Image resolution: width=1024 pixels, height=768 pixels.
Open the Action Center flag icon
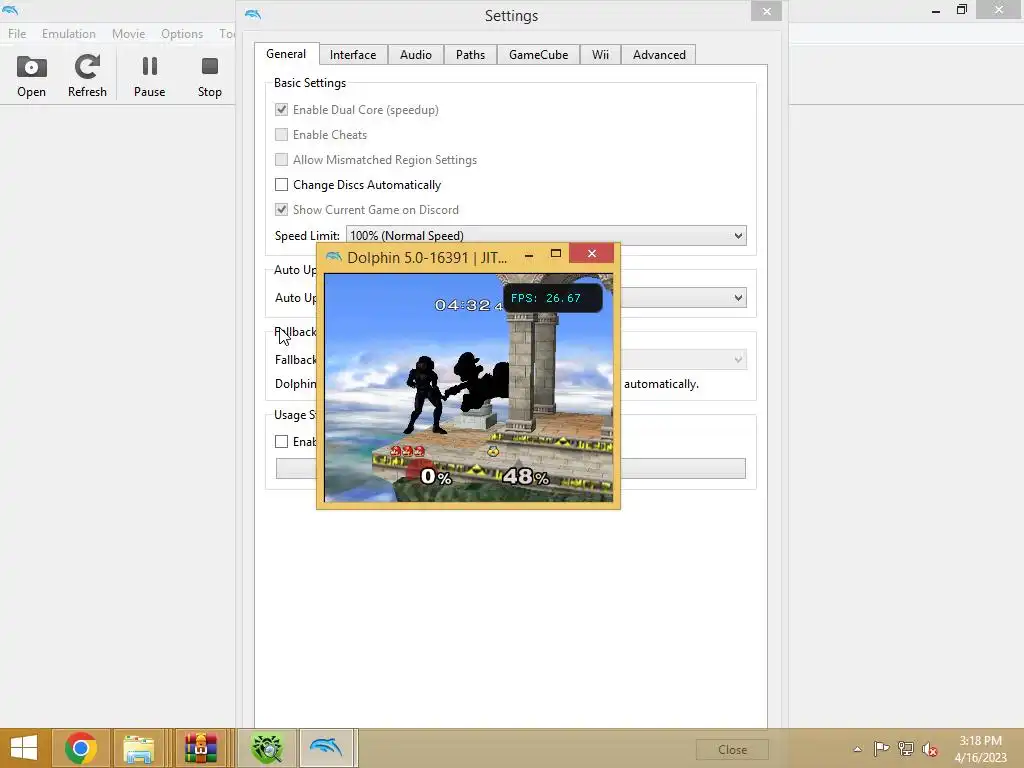click(881, 748)
